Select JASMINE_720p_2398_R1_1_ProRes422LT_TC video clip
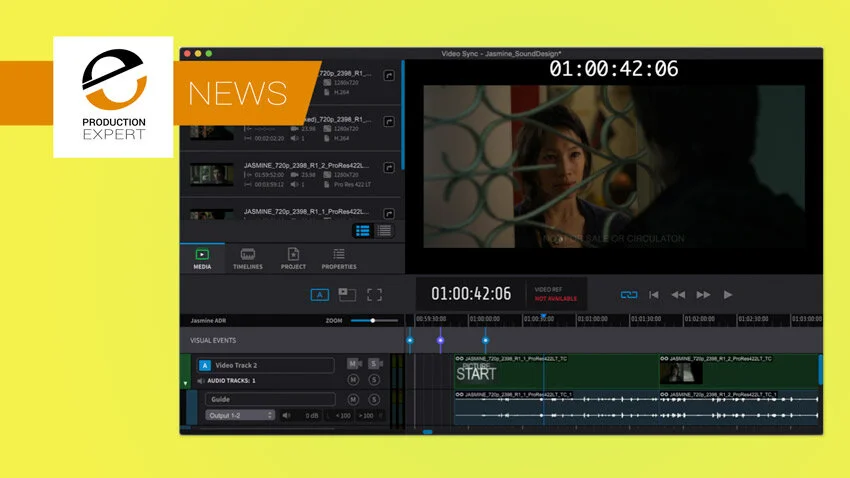The height and width of the screenshot is (478, 850). pyautogui.click(x=556, y=371)
